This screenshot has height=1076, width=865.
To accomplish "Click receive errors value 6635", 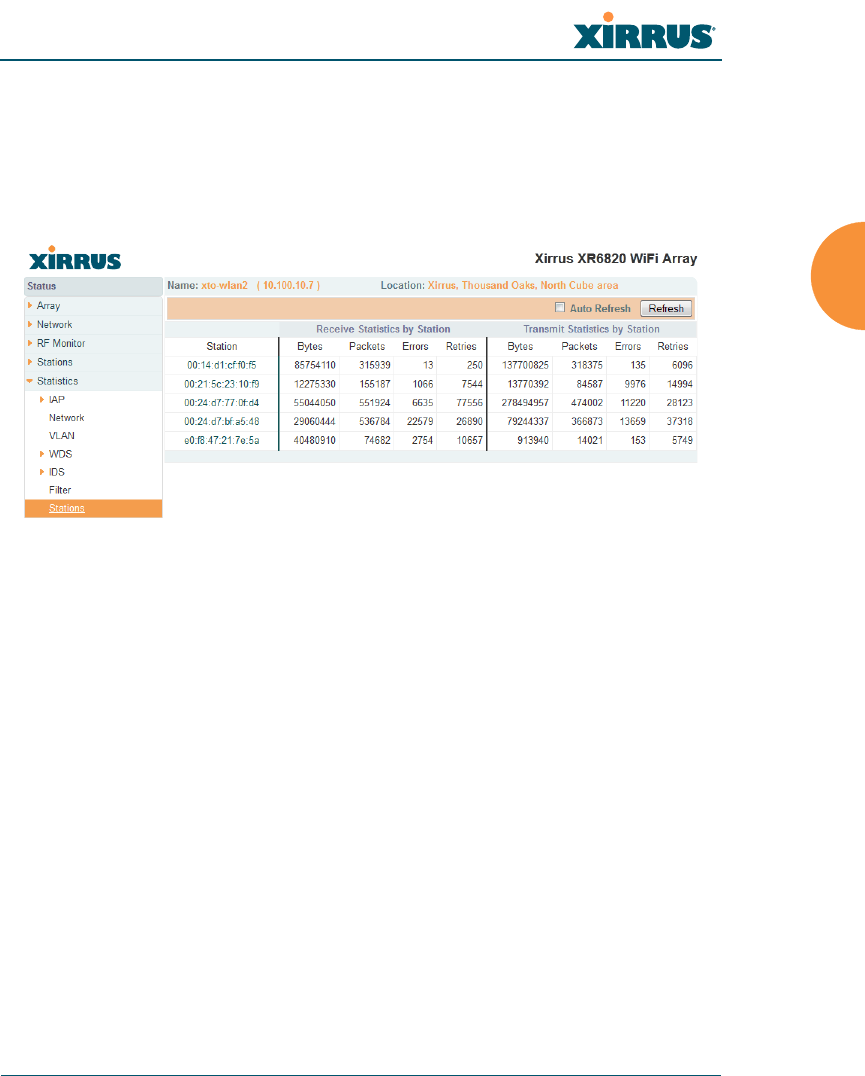I will point(423,403).
